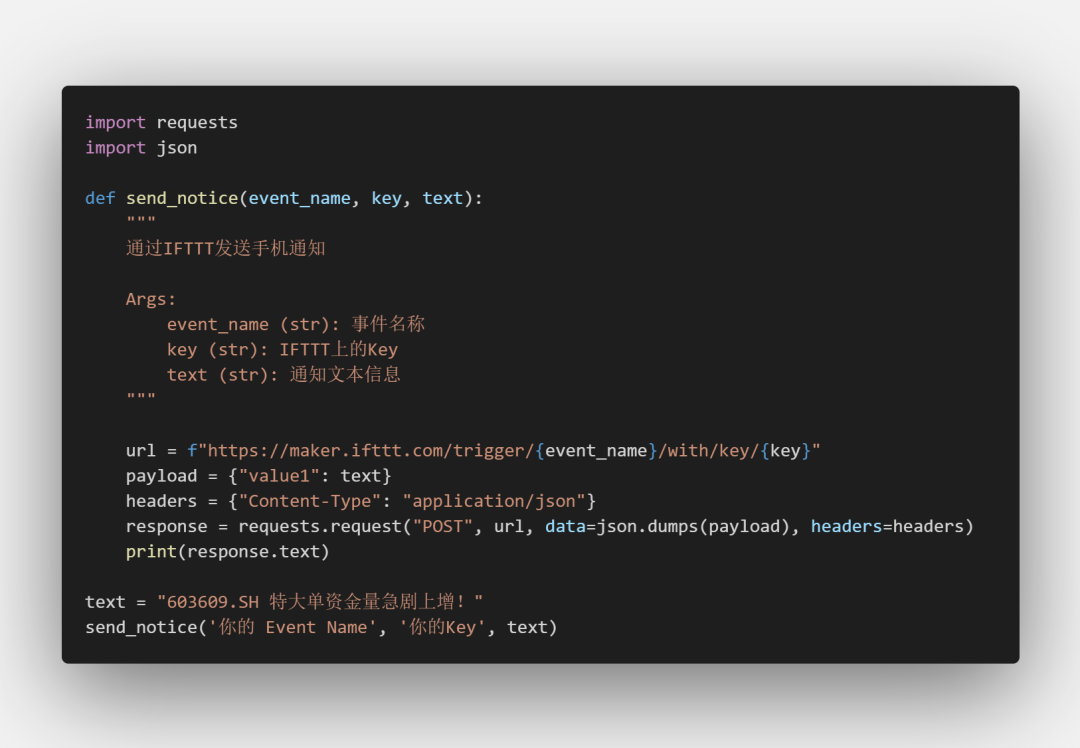Click the 通知文本信息 docstring text
Screen dimensions: 1080x748
345,374
